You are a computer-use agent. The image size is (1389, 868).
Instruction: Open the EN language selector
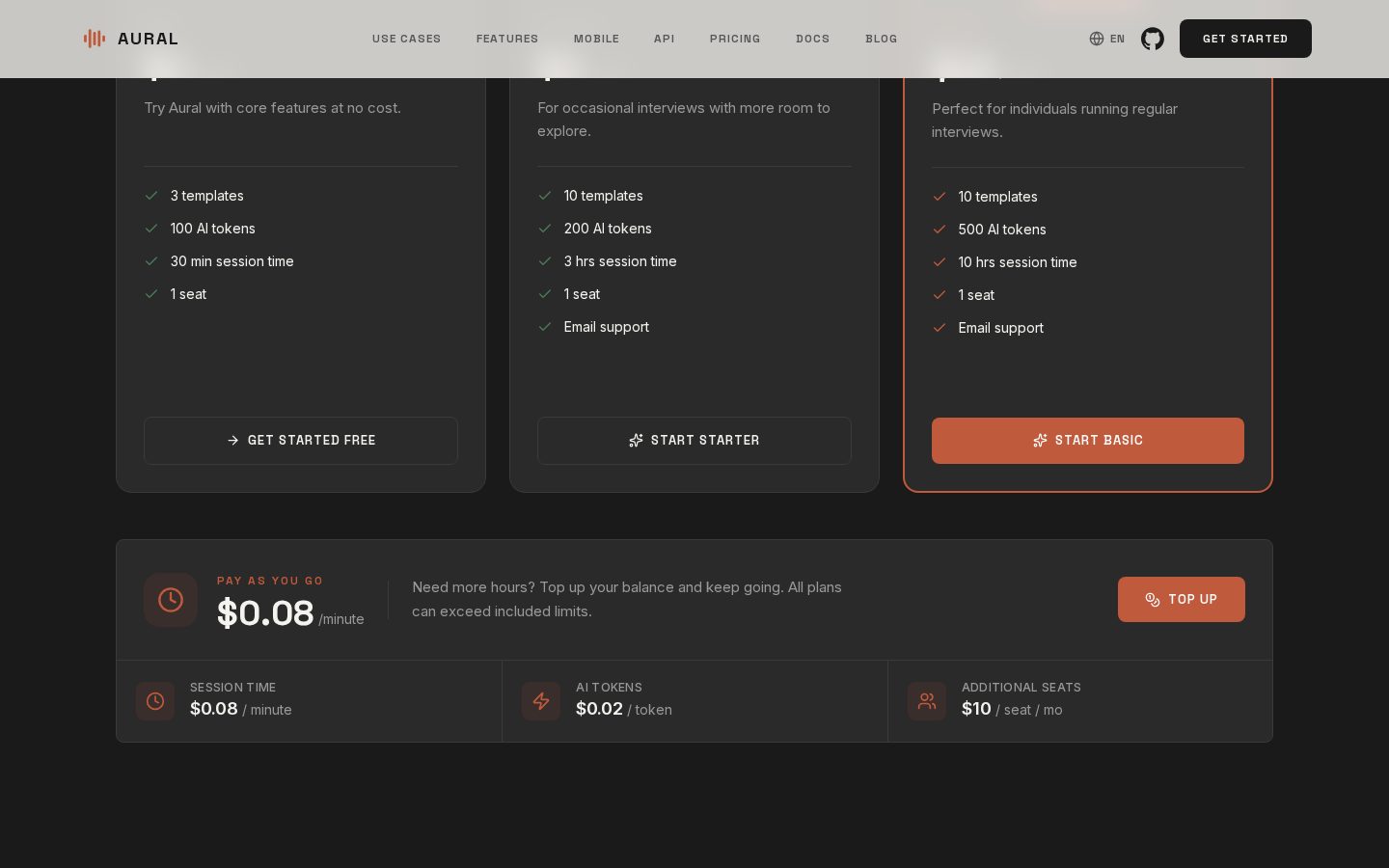[1107, 39]
